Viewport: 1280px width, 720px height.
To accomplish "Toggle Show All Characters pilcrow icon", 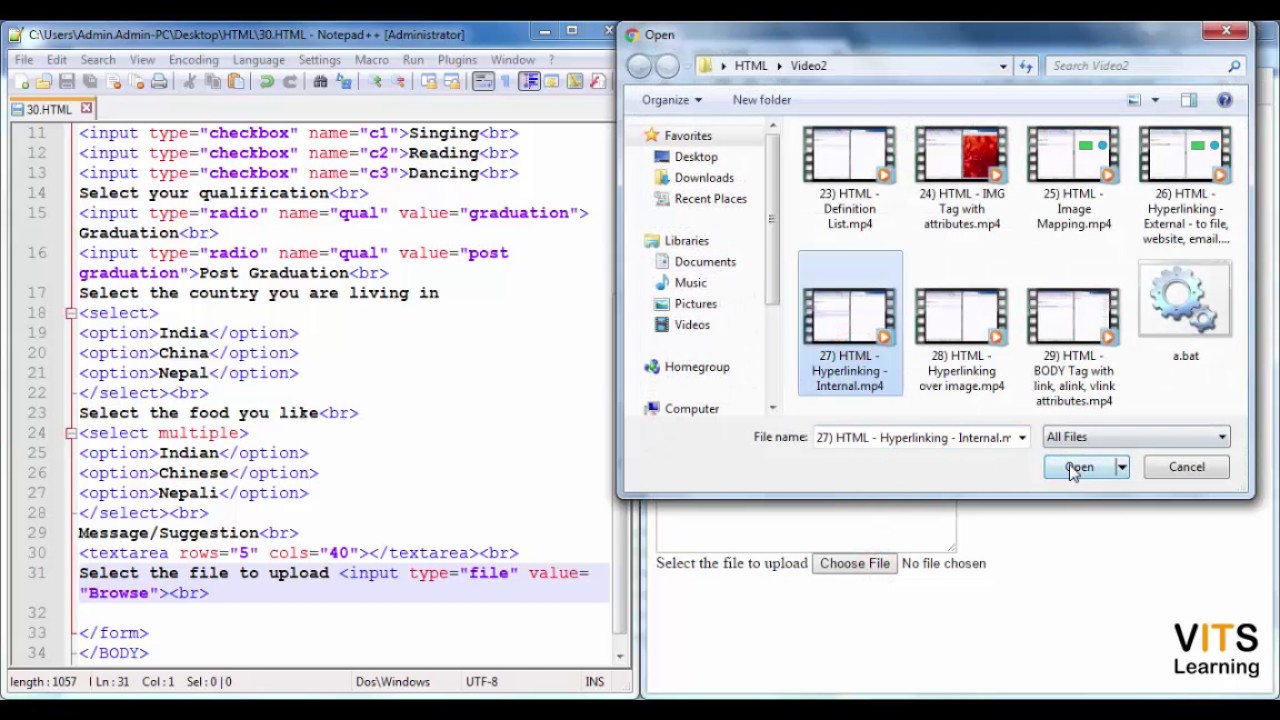I will click(x=506, y=82).
